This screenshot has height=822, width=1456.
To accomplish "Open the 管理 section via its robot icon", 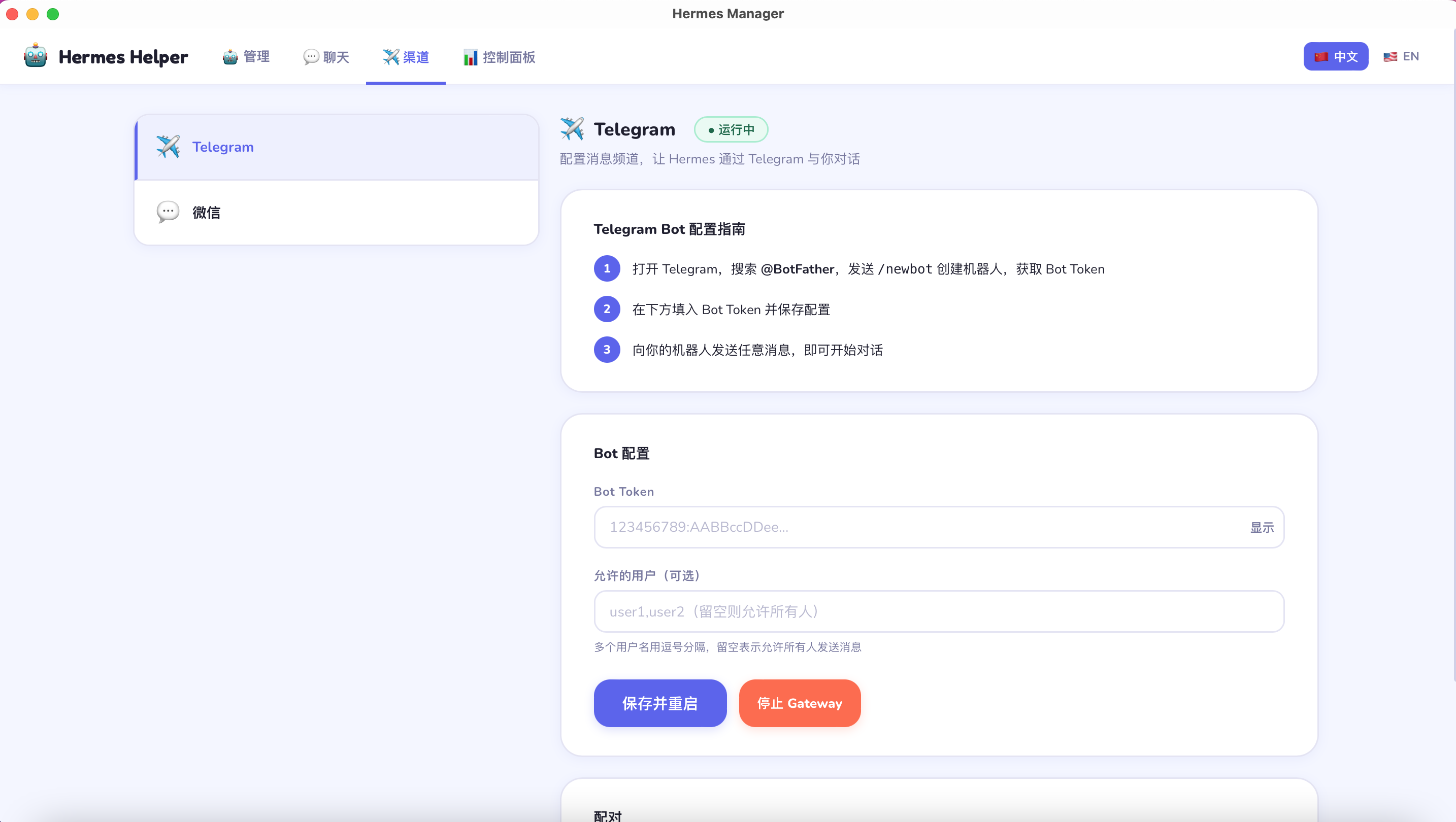I will (229, 56).
